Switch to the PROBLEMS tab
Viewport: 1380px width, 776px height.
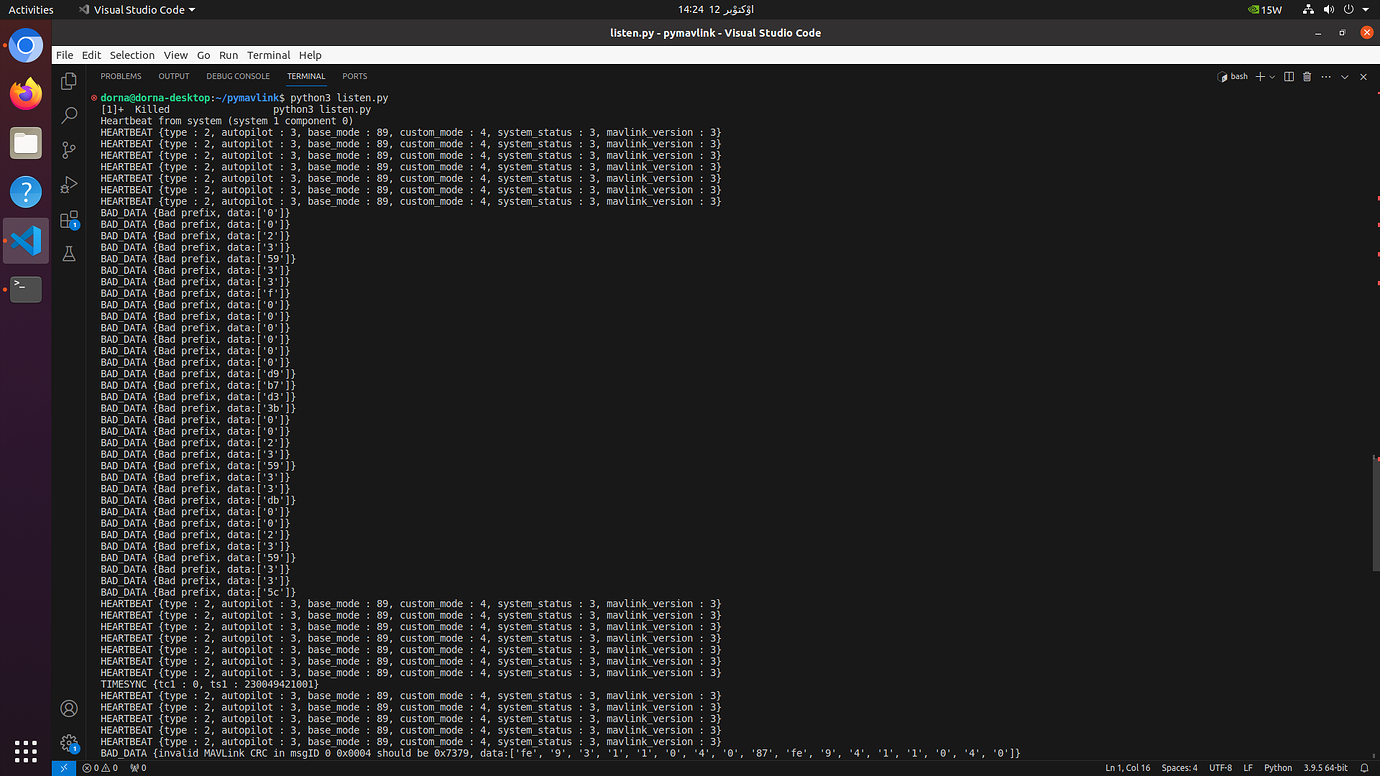(x=120, y=76)
